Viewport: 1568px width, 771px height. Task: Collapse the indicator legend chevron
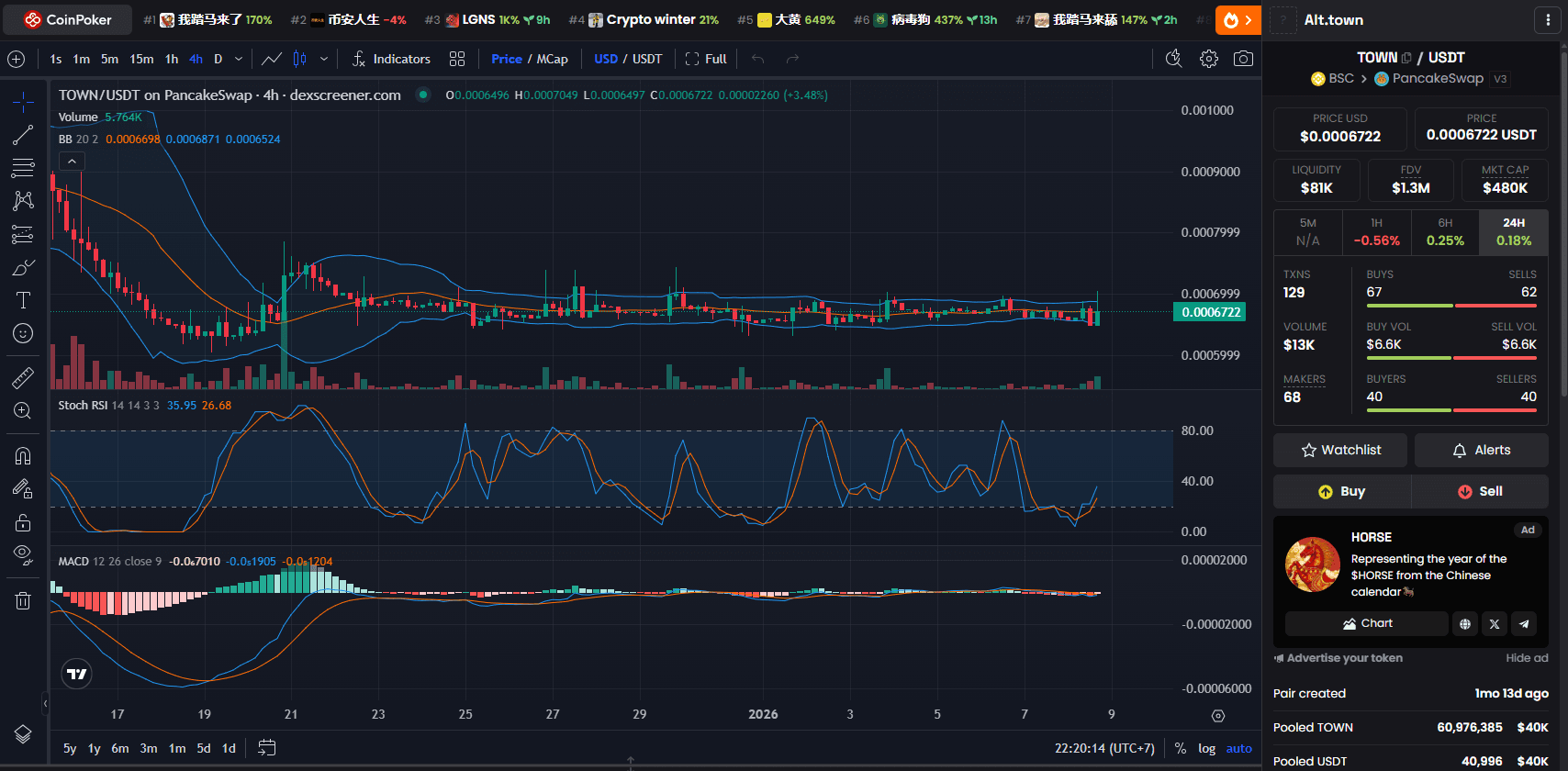click(72, 162)
